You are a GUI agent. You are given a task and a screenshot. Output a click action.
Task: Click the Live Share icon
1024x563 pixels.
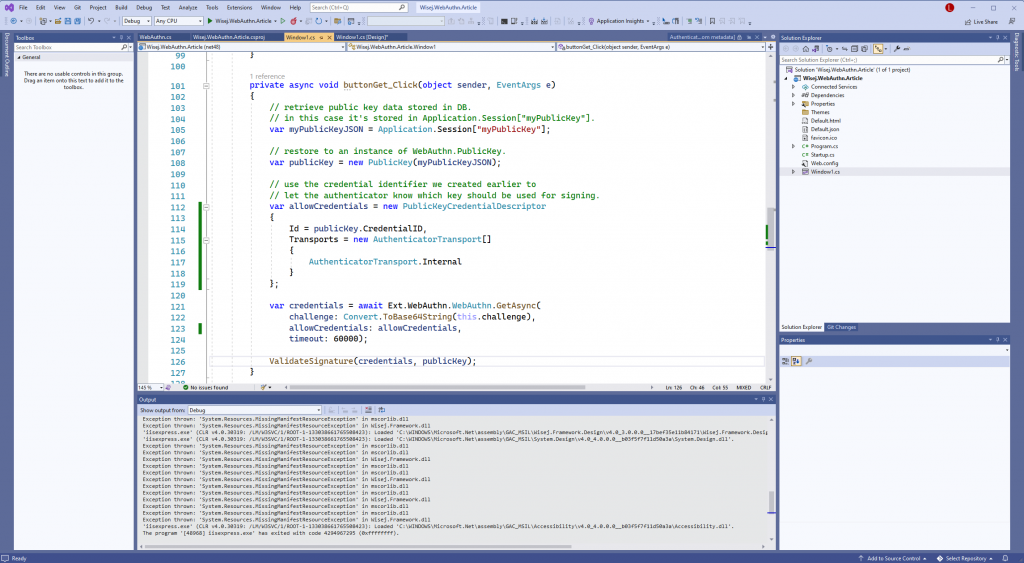click(968, 21)
